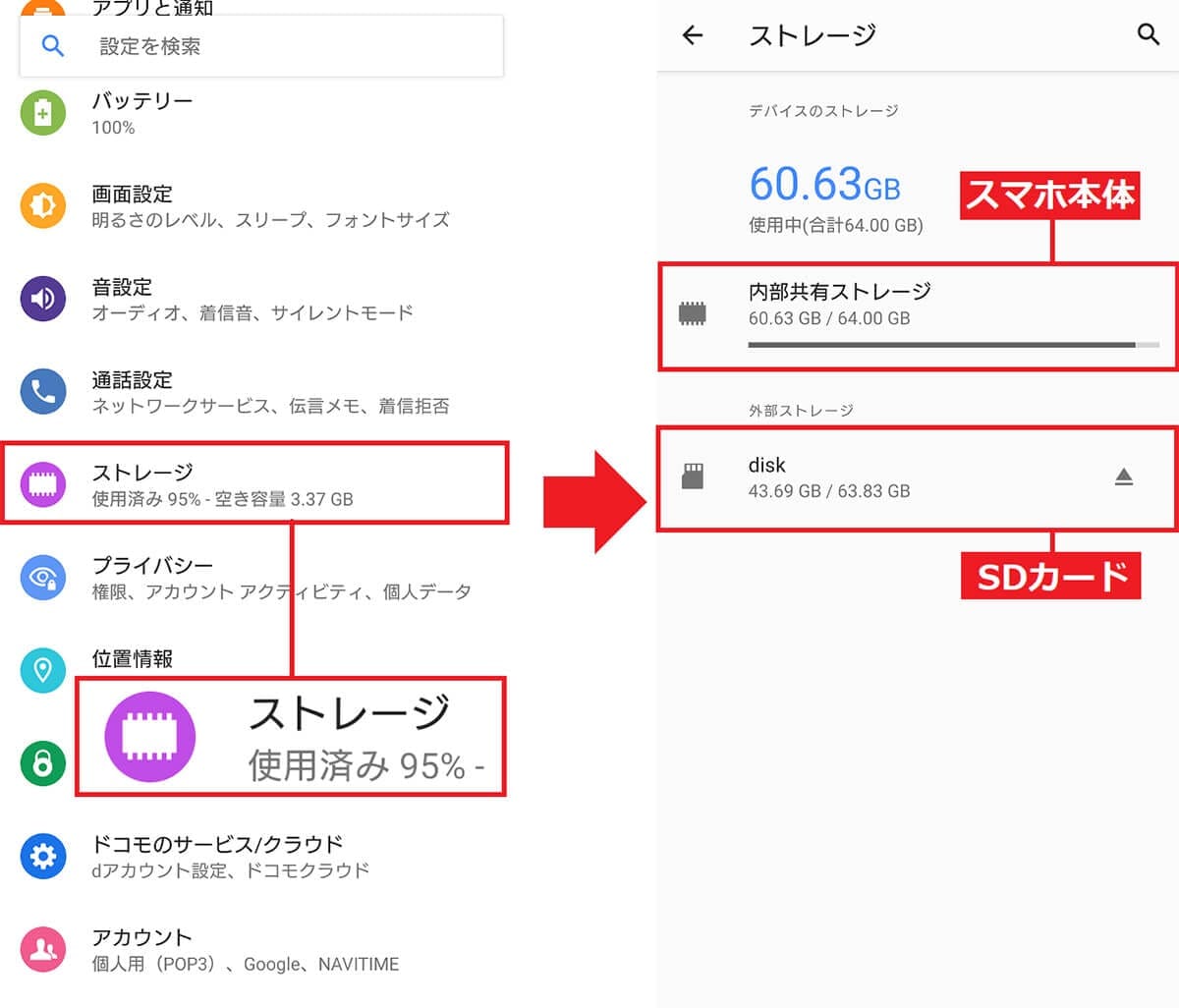1179x1008 pixels.
Task: Focus the 設定を検索 search field
Action: (x=261, y=46)
